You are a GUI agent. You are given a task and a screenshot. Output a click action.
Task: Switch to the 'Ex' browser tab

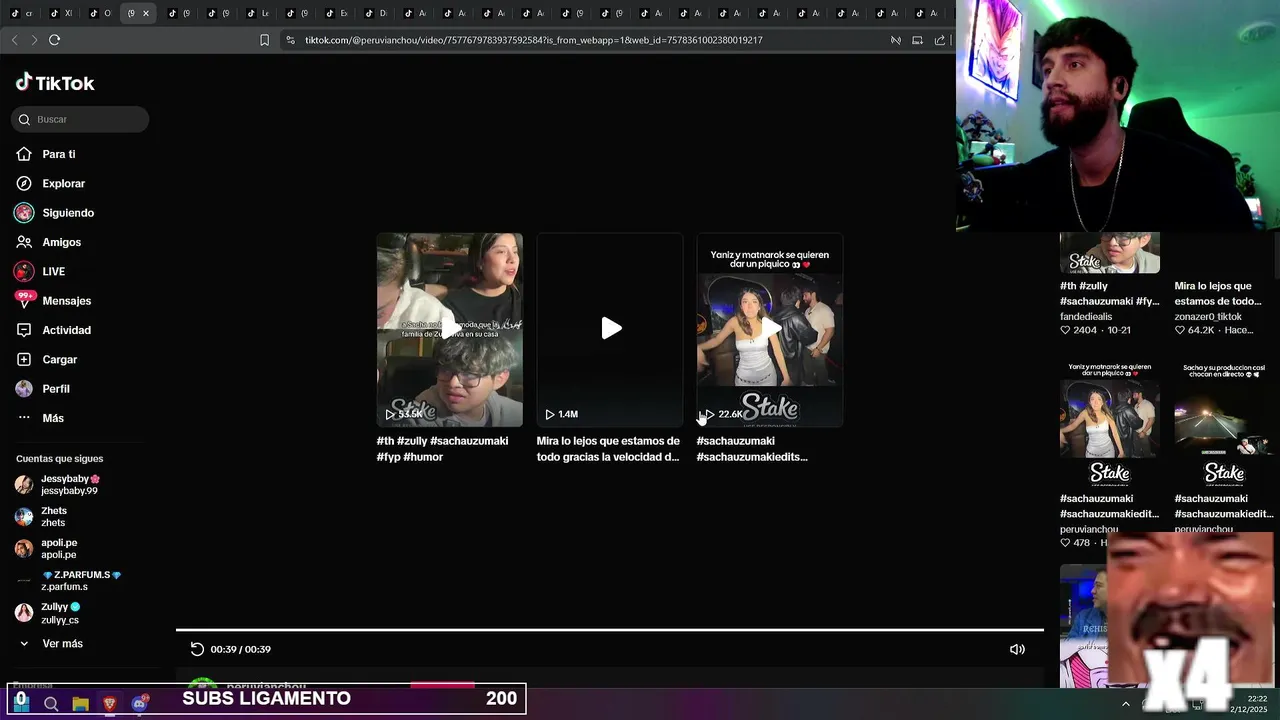(x=337, y=13)
